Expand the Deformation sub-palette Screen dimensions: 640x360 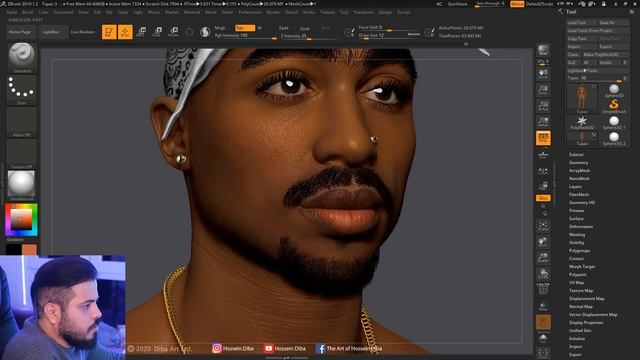pos(581,227)
